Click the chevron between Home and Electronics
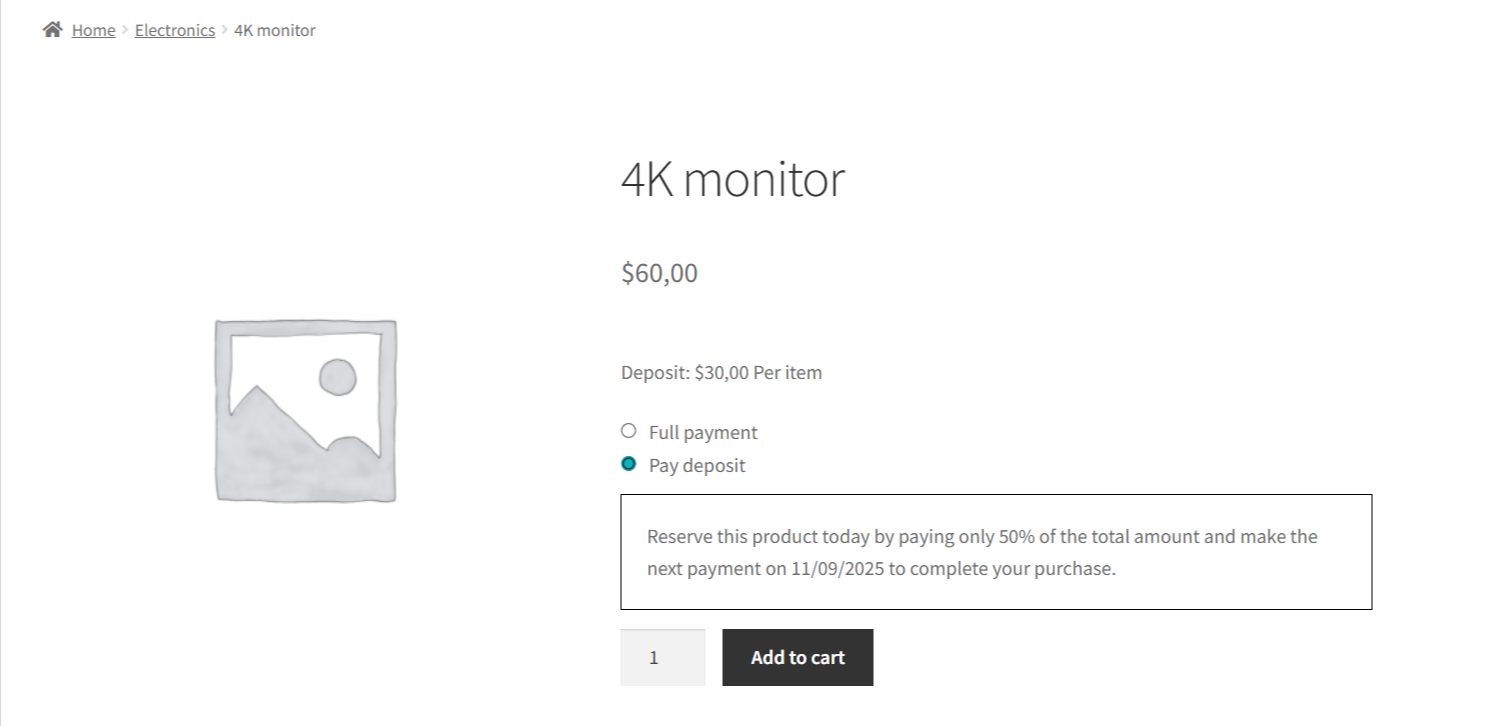The width and height of the screenshot is (1486, 726). click(125, 30)
